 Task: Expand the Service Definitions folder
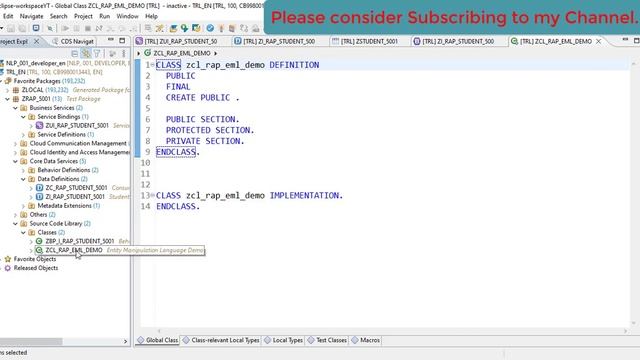point(23,134)
